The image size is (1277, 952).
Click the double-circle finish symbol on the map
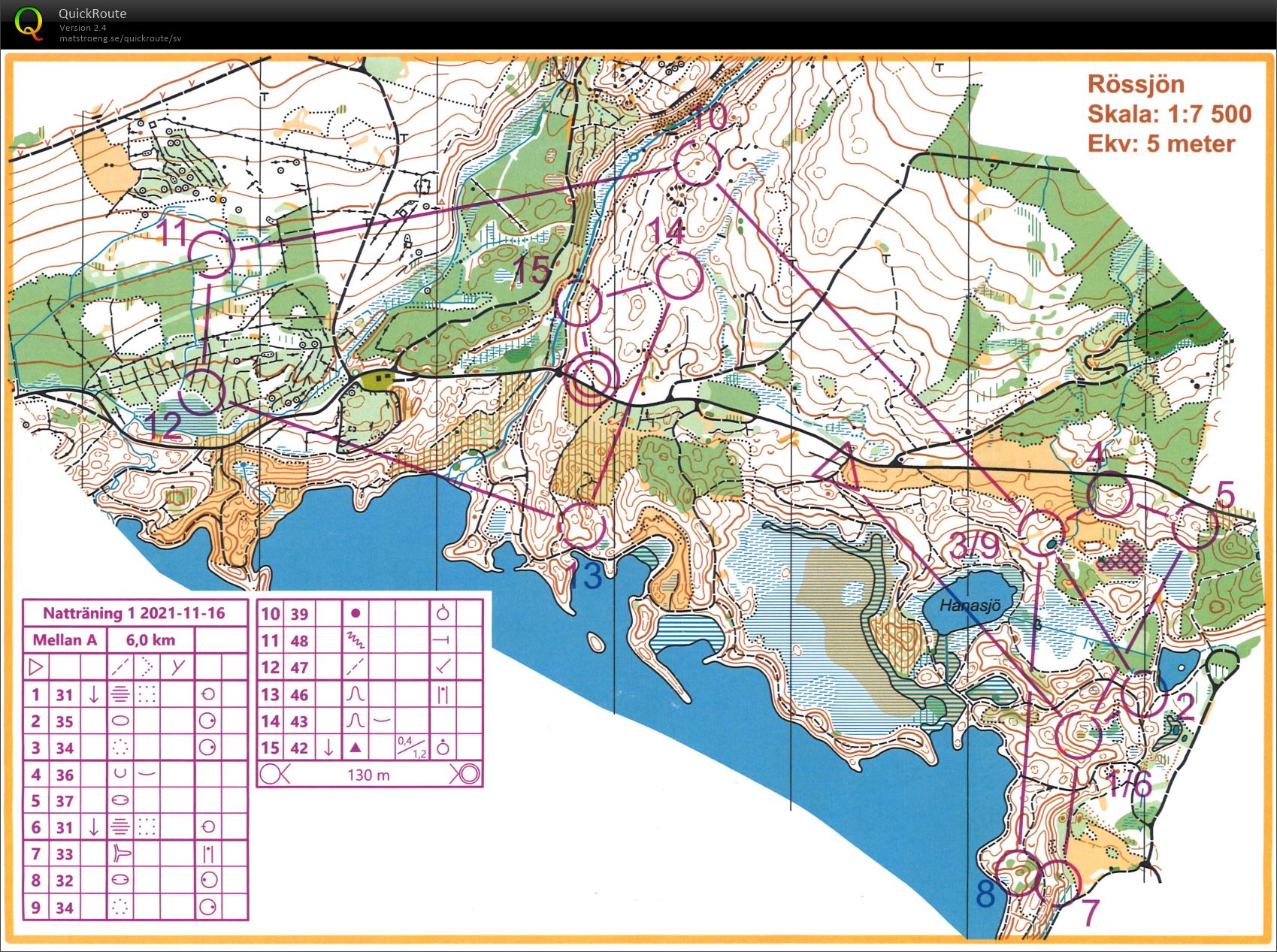592,379
